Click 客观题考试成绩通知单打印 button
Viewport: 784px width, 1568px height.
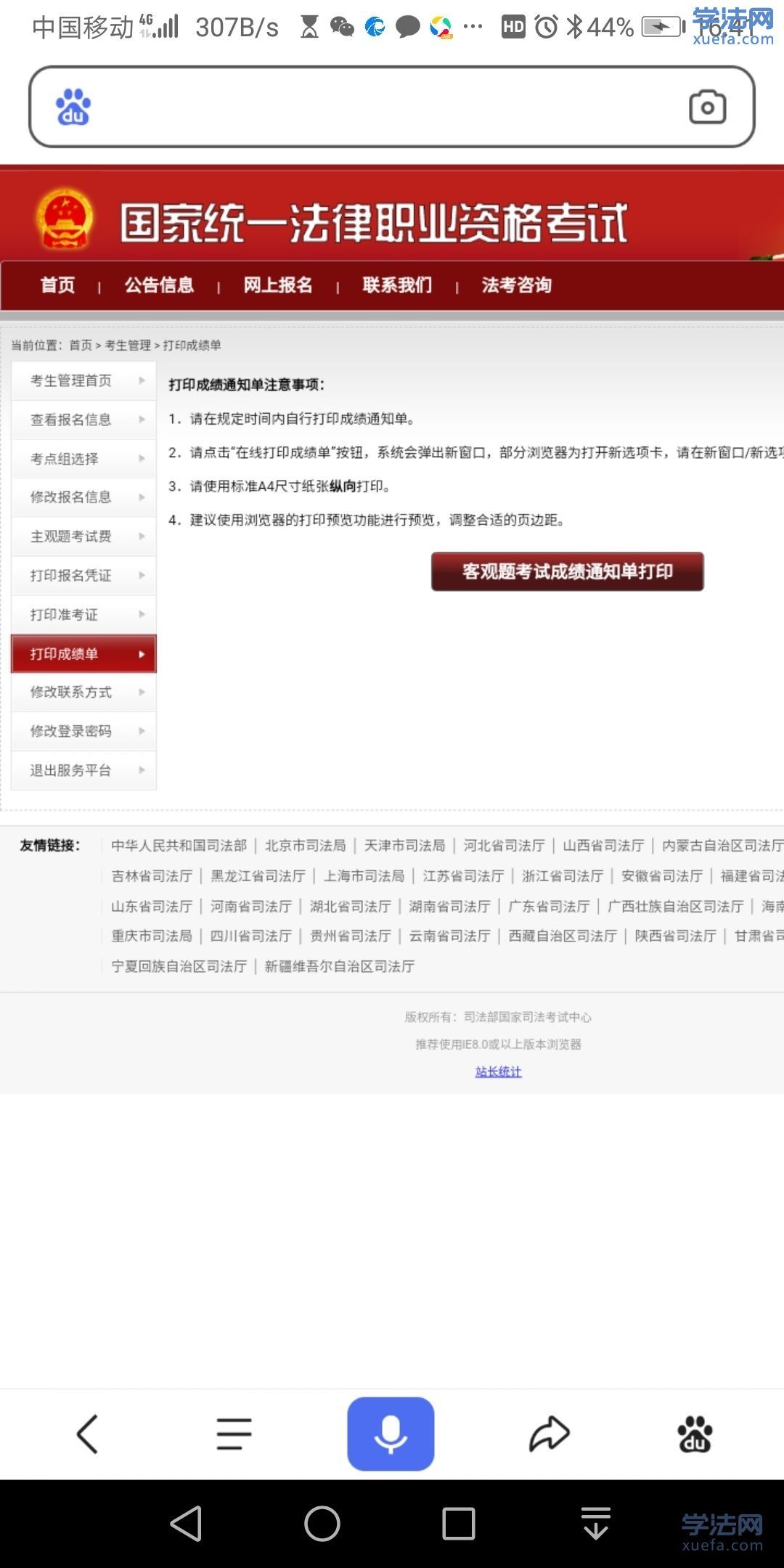point(568,571)
